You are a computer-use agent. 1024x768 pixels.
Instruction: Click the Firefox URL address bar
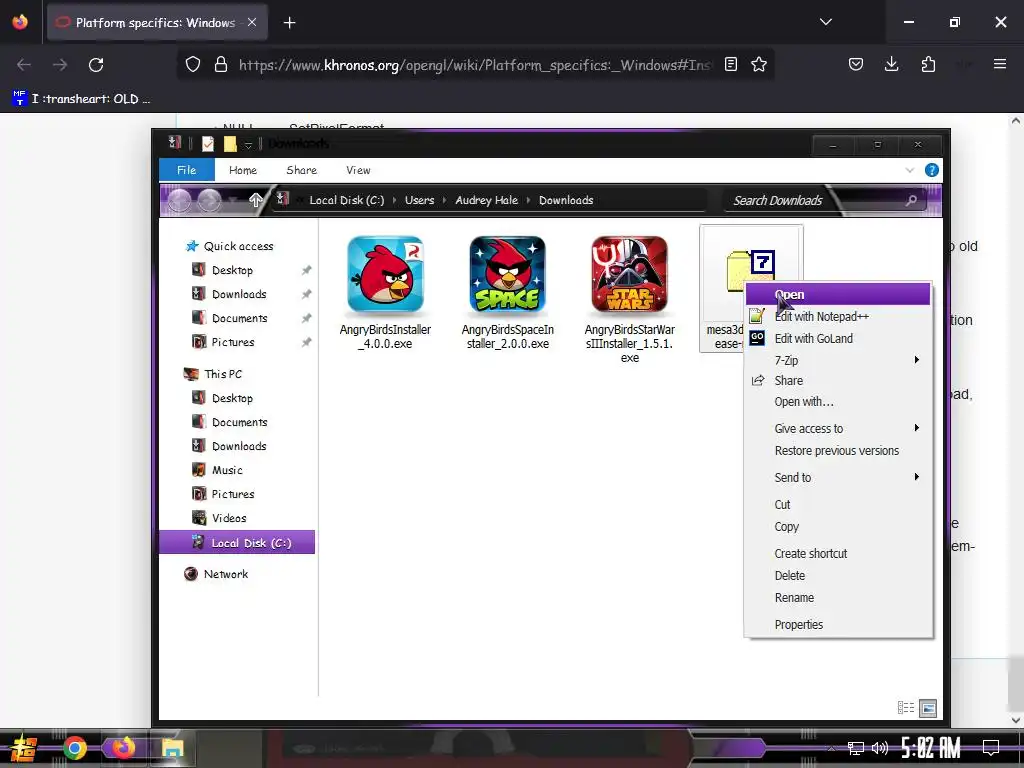475,65
